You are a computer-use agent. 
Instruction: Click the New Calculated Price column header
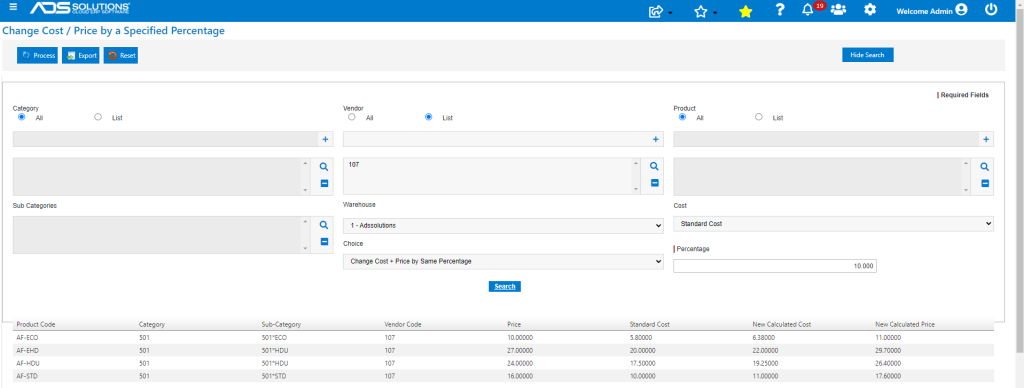coord(905,324)
